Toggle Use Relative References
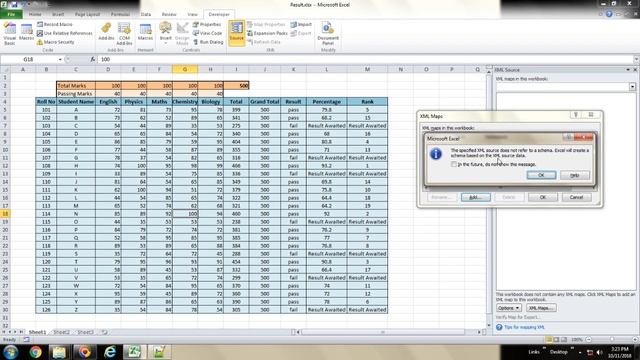 (x=64, y=33)
